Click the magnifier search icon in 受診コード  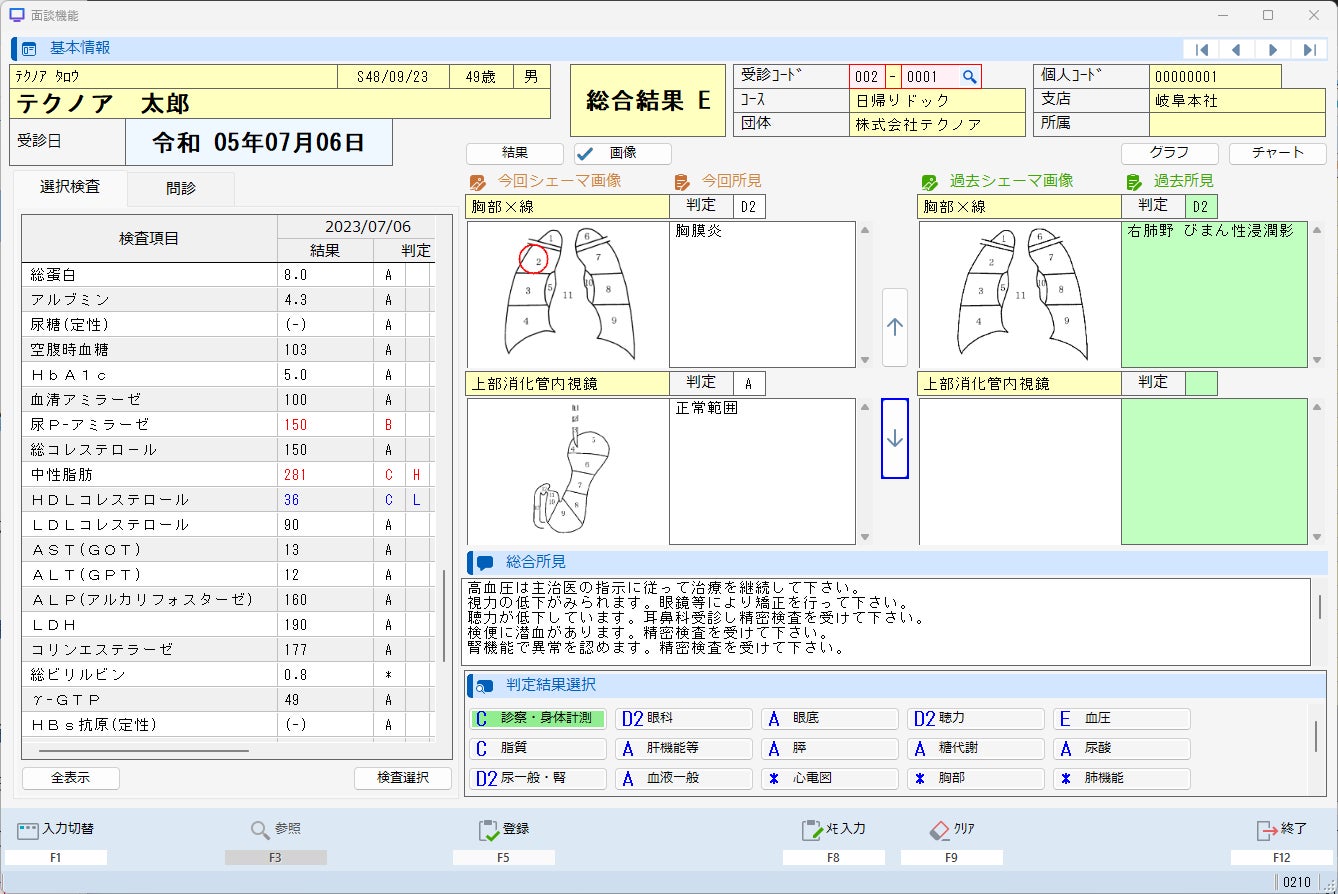point(969,76)
